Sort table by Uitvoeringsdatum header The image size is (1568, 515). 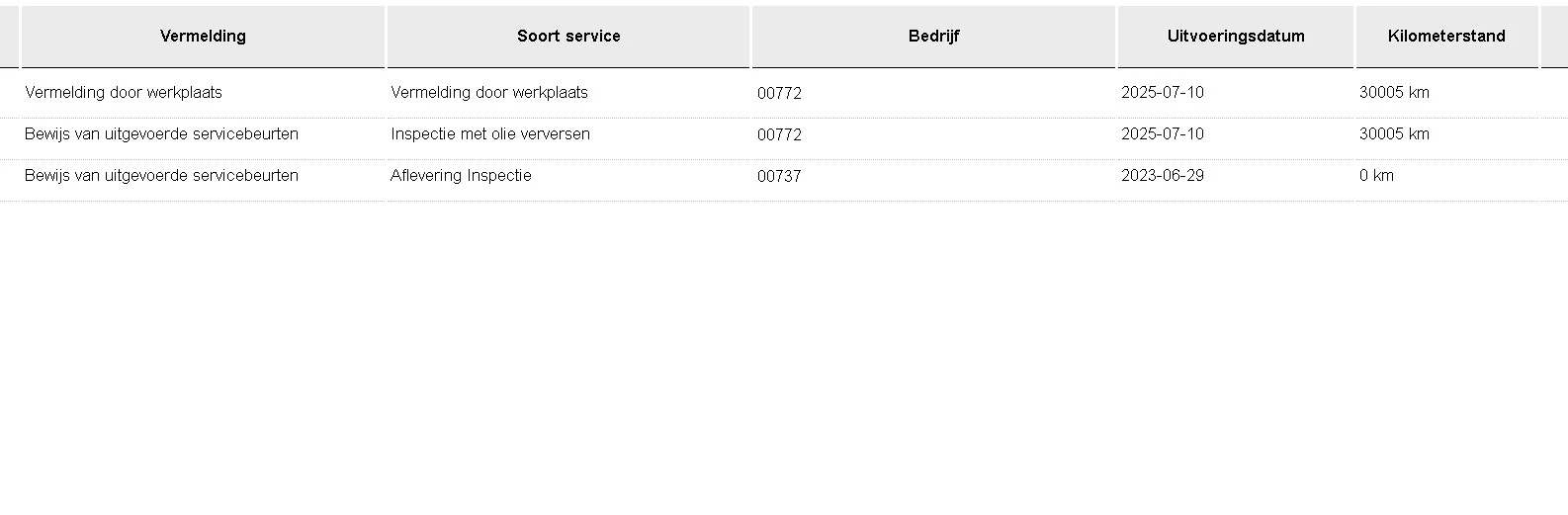coord(1236,37)
